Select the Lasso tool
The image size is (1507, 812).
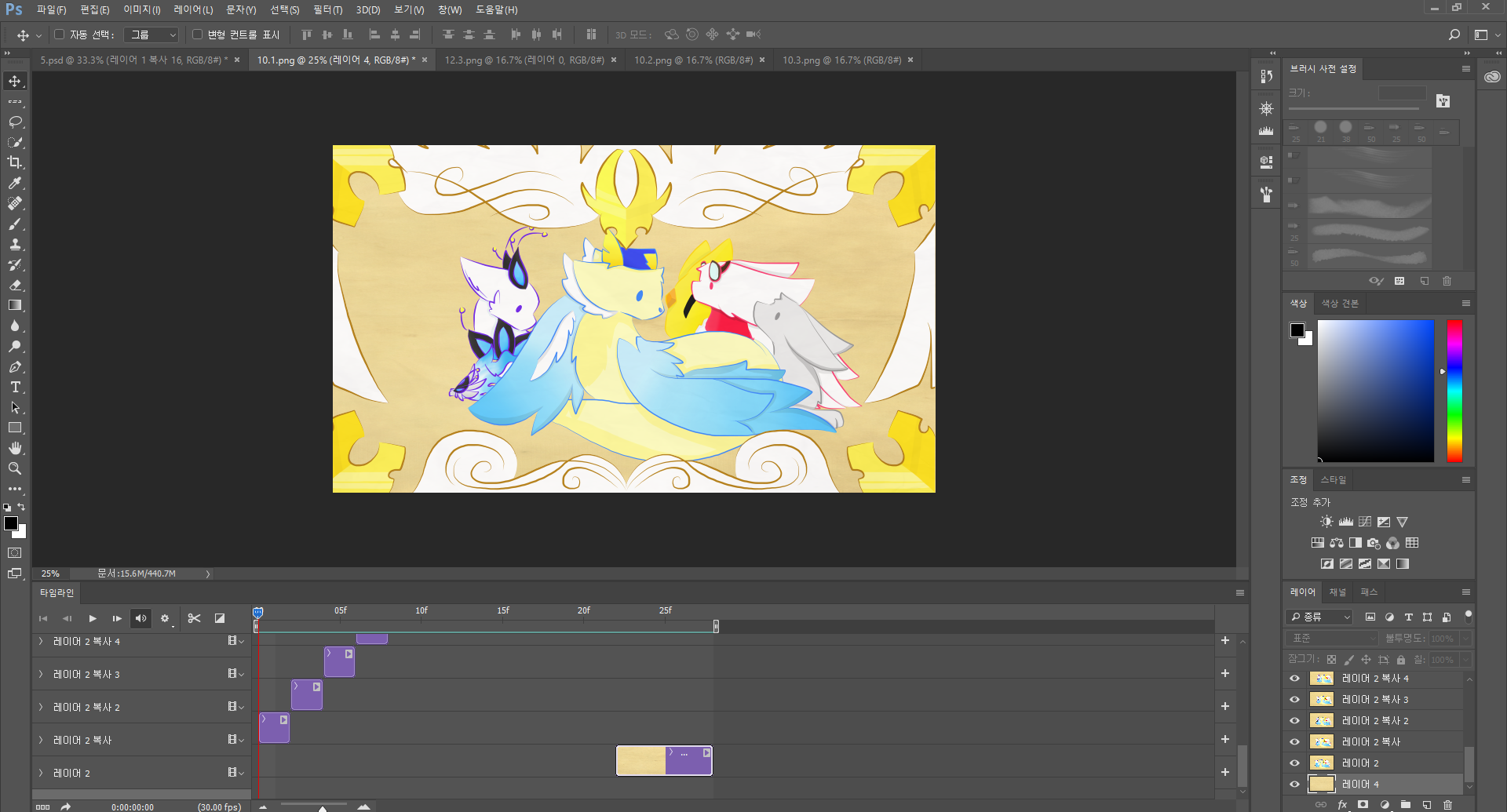click(x=15, y=122)
